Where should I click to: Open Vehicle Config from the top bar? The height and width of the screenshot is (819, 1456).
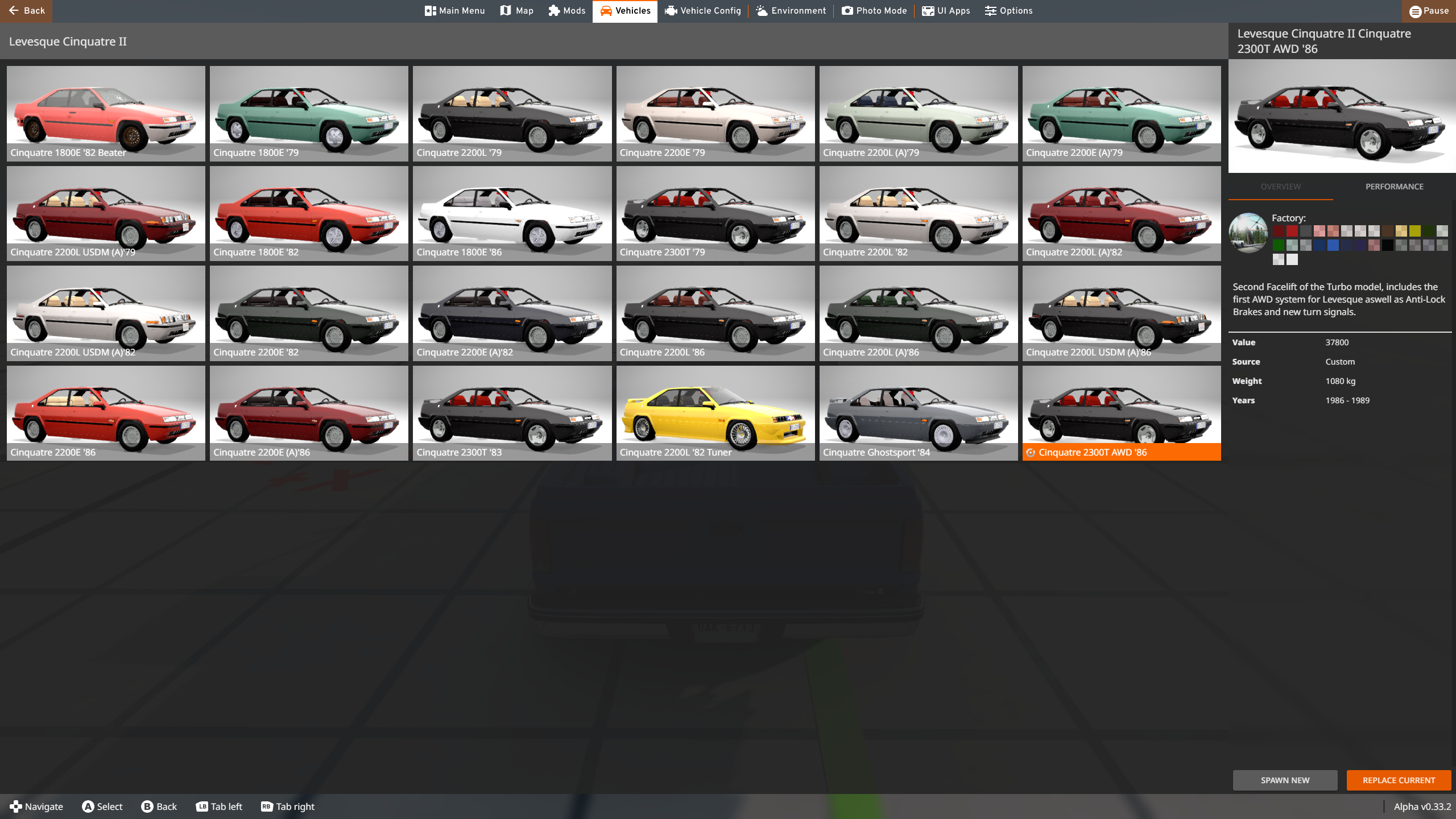tap(703, 11)
